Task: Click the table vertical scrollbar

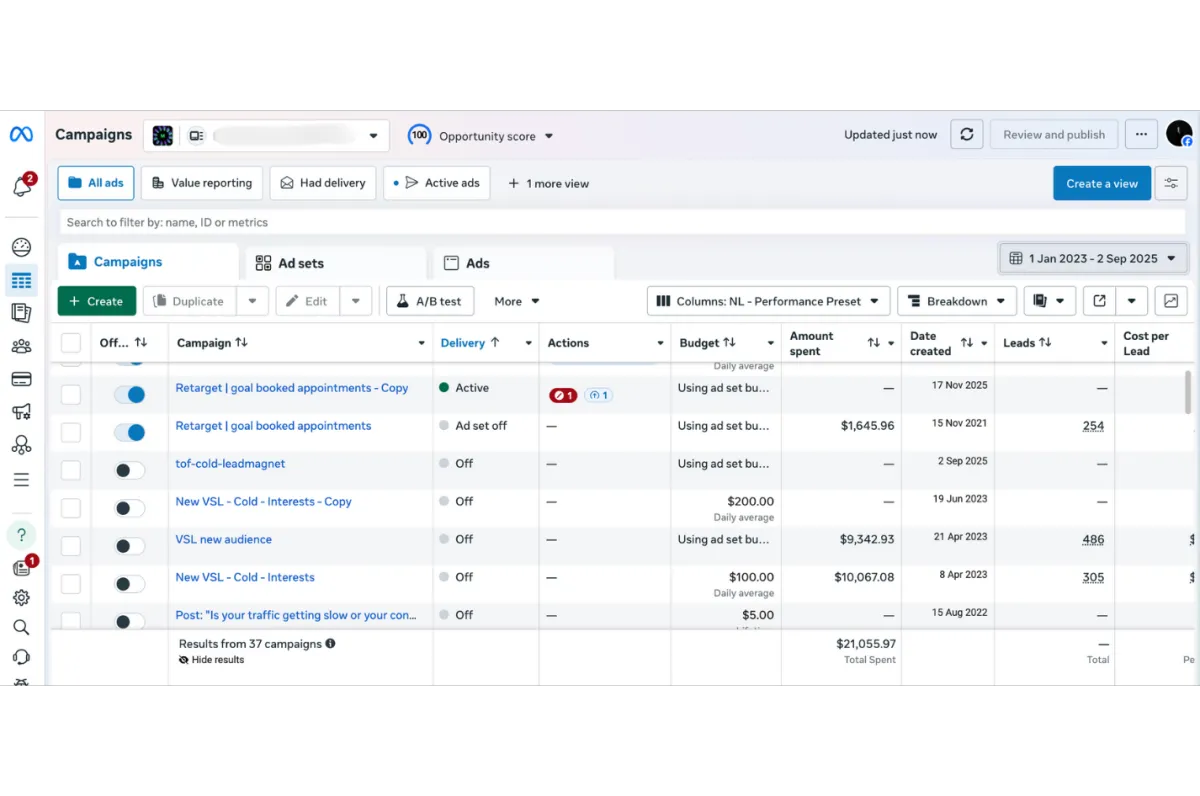Action: tap(1188, 391)
